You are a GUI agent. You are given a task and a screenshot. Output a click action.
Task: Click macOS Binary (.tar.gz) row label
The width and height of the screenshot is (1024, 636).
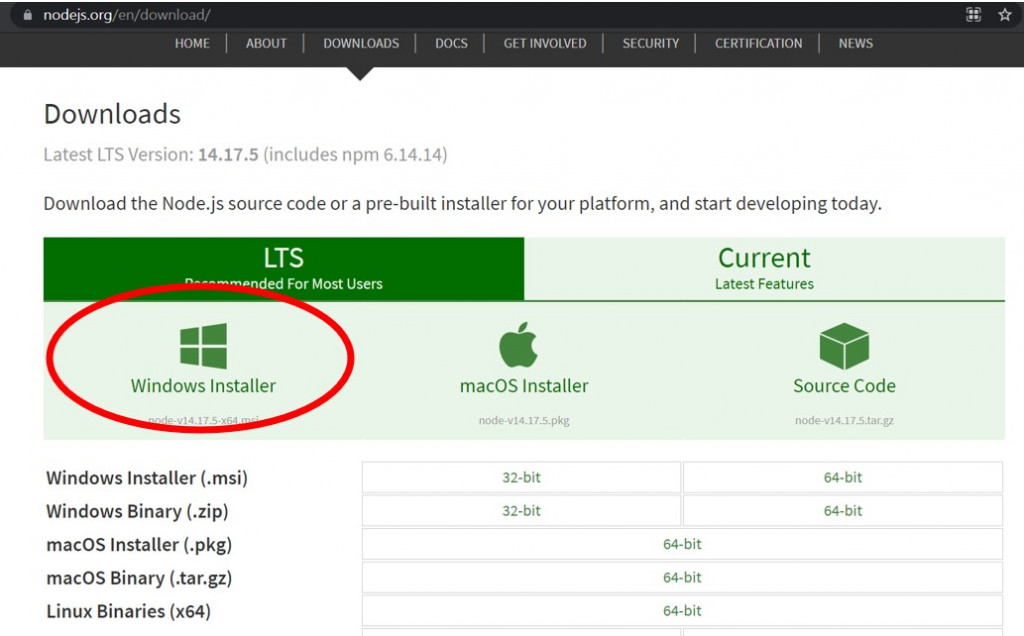coord(139,578)
